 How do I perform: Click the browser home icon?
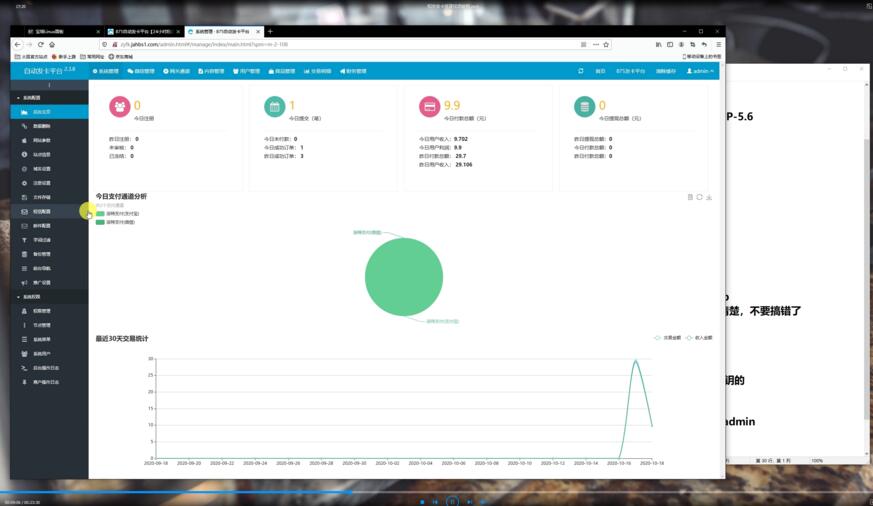click(x=52, y=44)
